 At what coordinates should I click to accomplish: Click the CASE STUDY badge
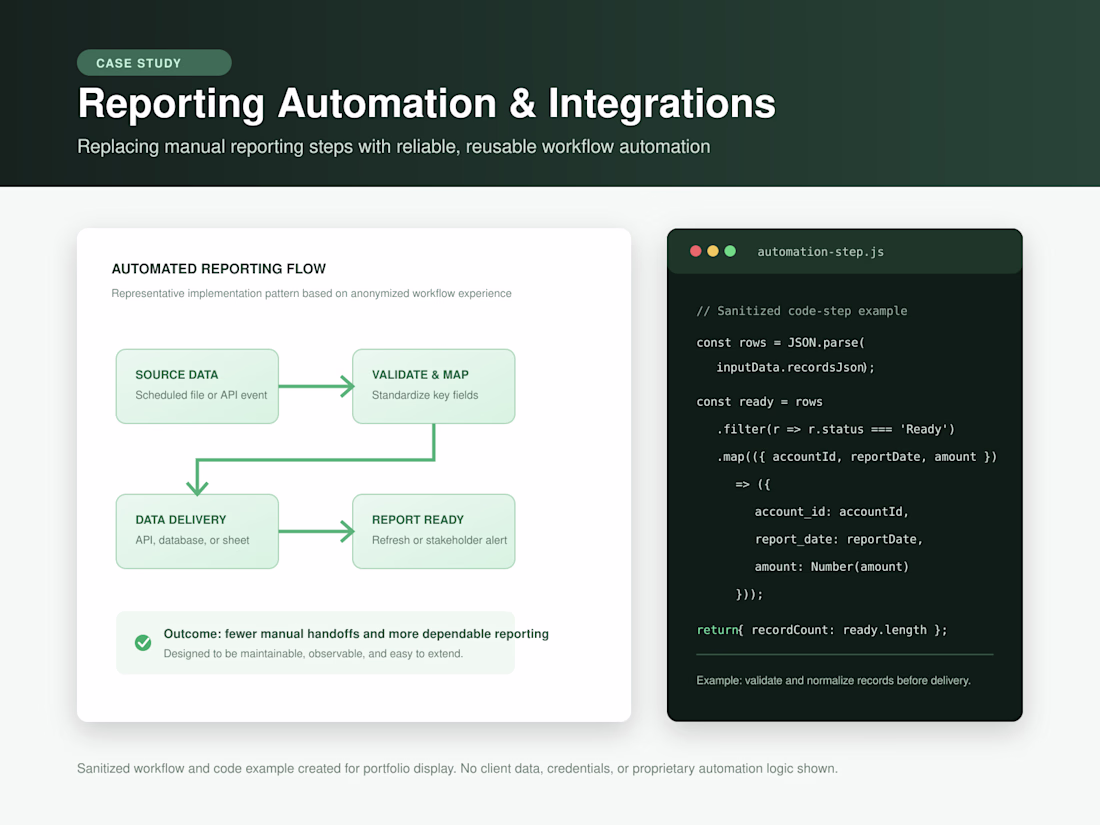coord(154,63)
